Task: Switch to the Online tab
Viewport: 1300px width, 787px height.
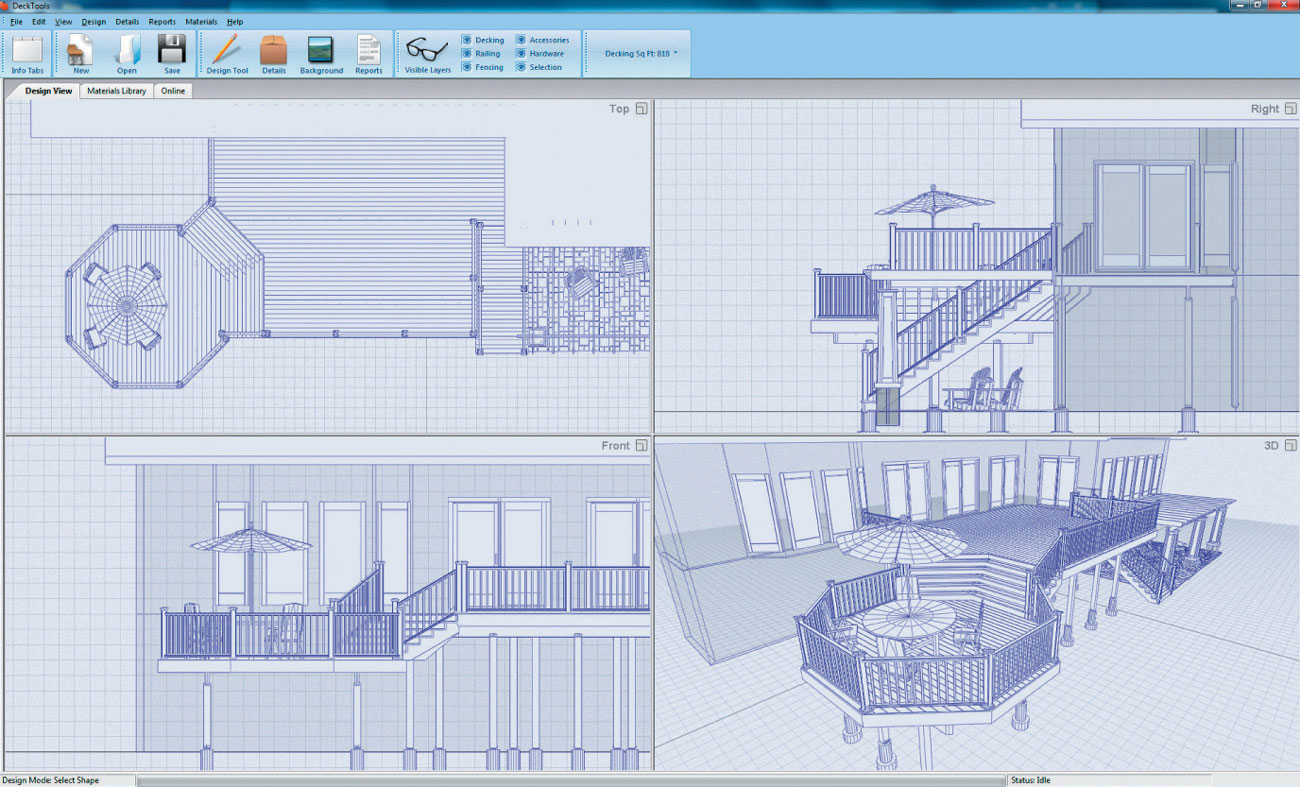Action: click(173, 90)
